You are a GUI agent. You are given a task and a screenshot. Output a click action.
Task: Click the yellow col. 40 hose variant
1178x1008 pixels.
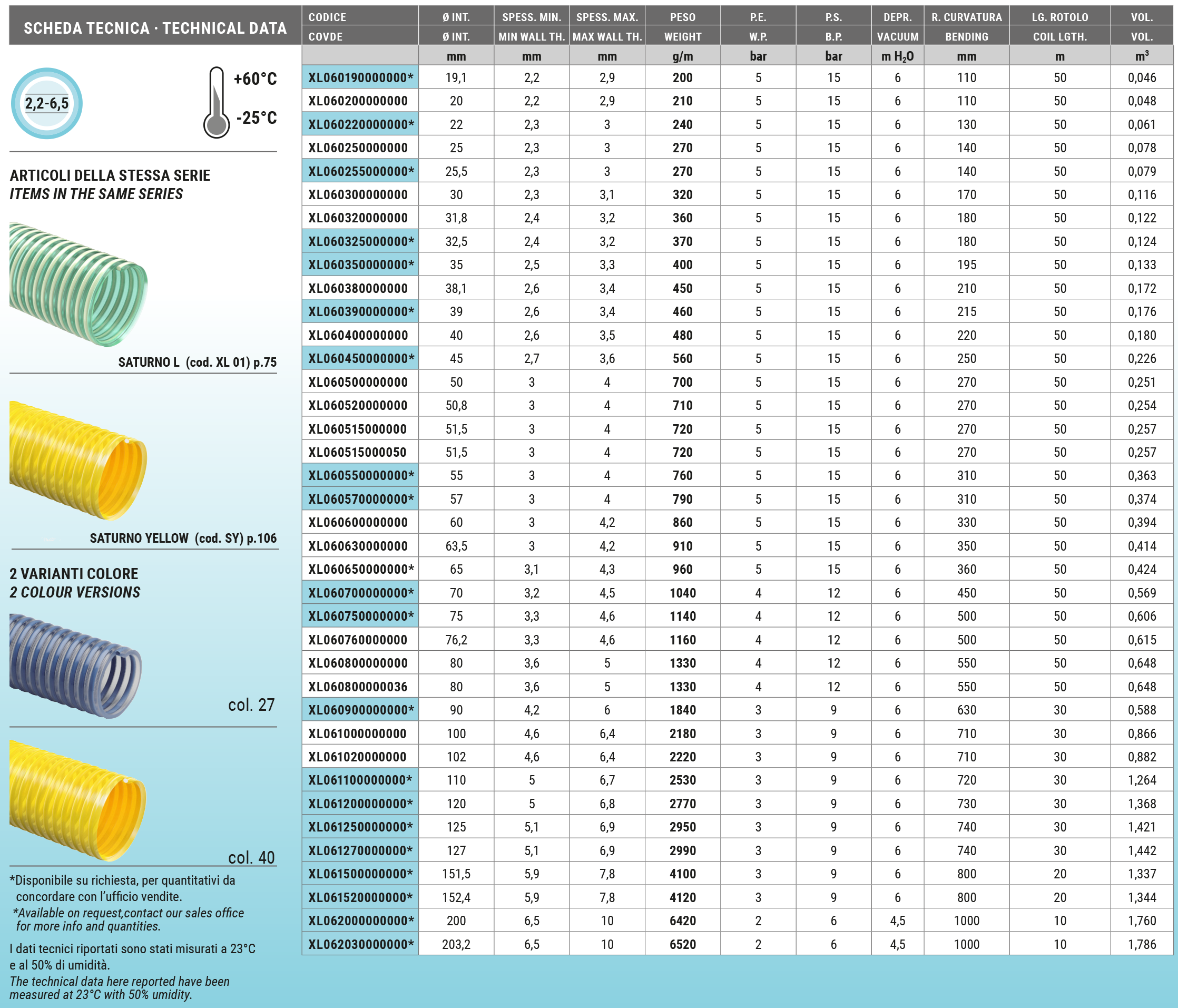pyautogui.click(x=78, y=800)
